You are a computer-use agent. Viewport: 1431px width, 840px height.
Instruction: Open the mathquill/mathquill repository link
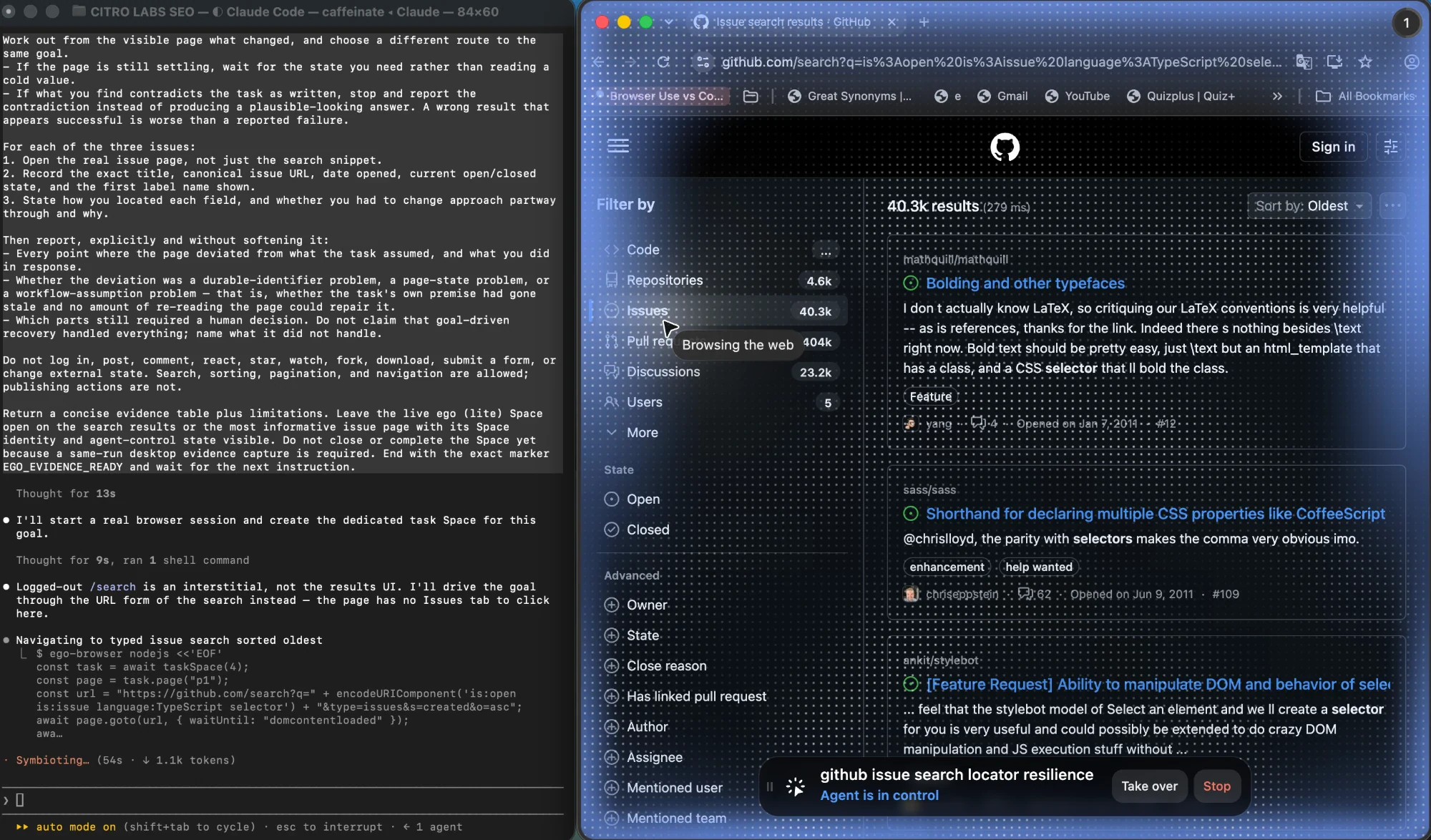pyautogui.click(x=955, y=260)
